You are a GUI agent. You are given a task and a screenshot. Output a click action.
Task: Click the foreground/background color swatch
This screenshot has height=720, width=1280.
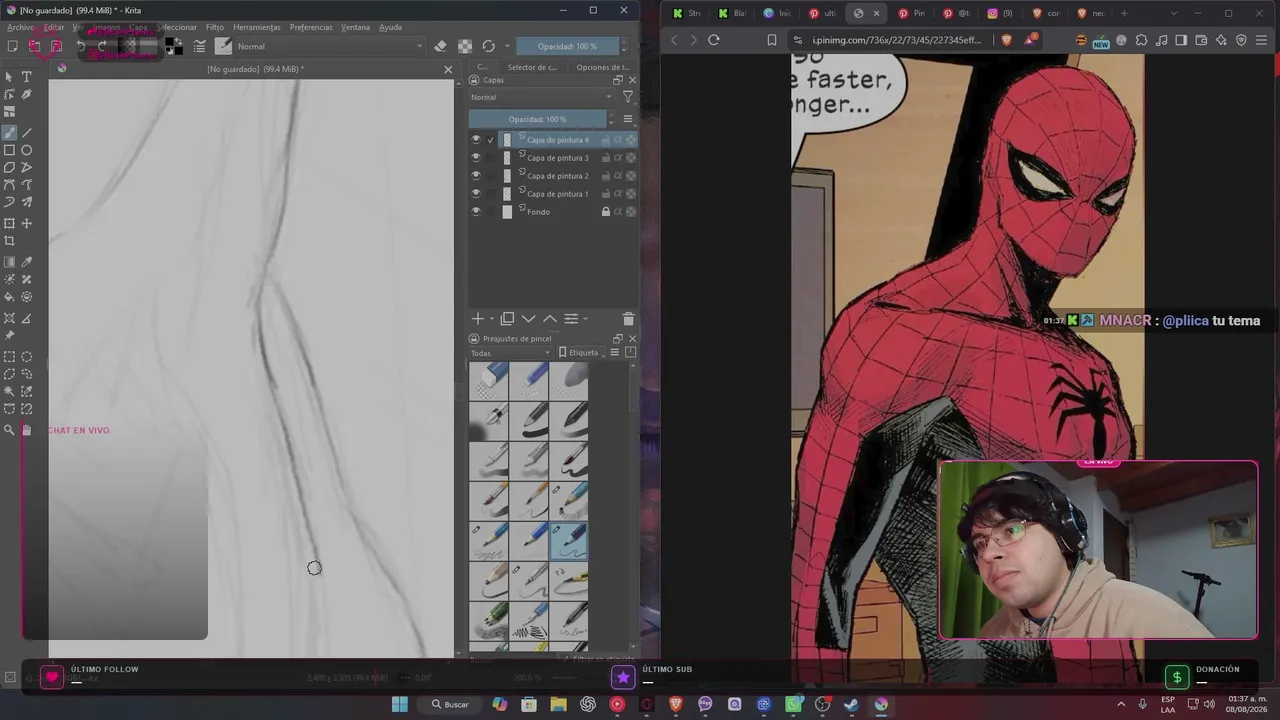pos(173,46)
